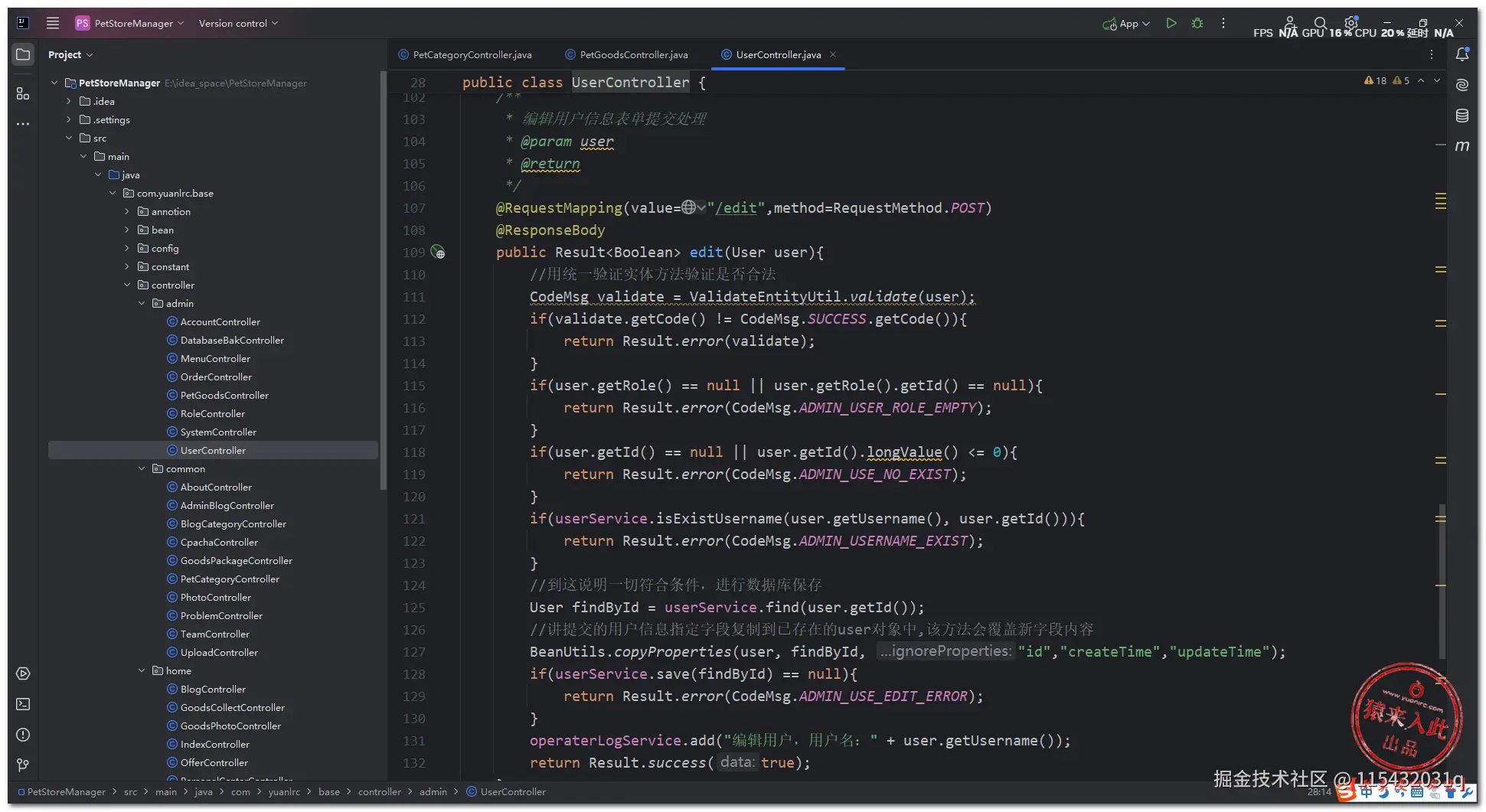Click 'PetStoreManager' in the breadcrumb bar

[67, 791]
